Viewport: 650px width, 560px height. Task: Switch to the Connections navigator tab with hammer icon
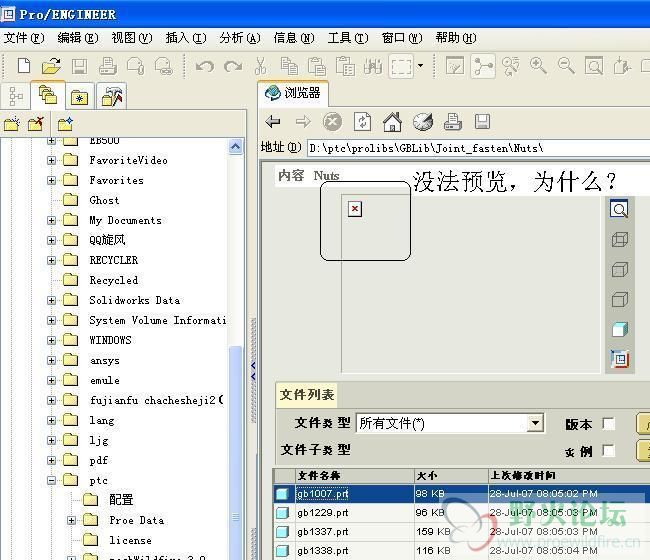pyautogui.click(x=112, y=96)
